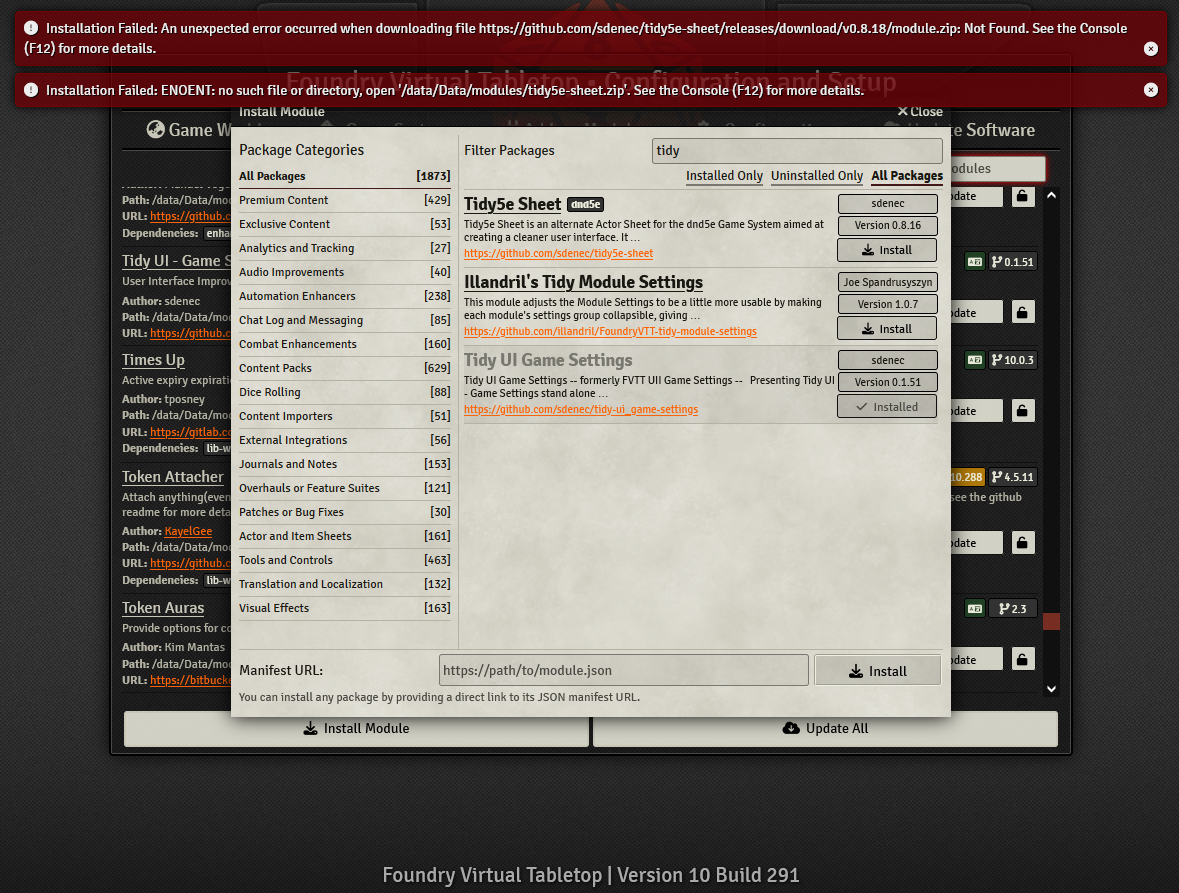The width and height of the screenshot is (1179, 893).
Task: Click inside the Manifest URL input field
Action: pos(623,669)
